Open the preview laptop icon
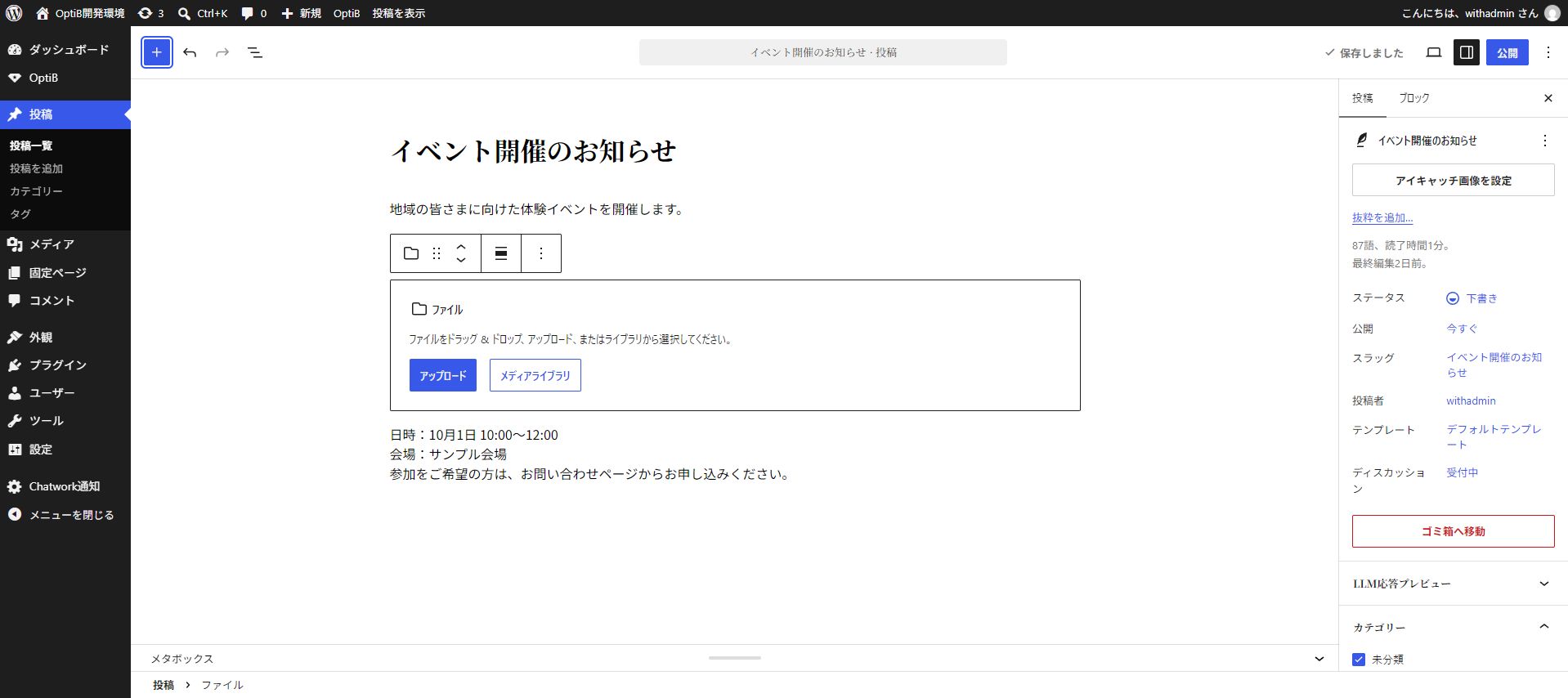Image resolution: width=1568 pixels, height=698 pixels. pos(1434,52)
